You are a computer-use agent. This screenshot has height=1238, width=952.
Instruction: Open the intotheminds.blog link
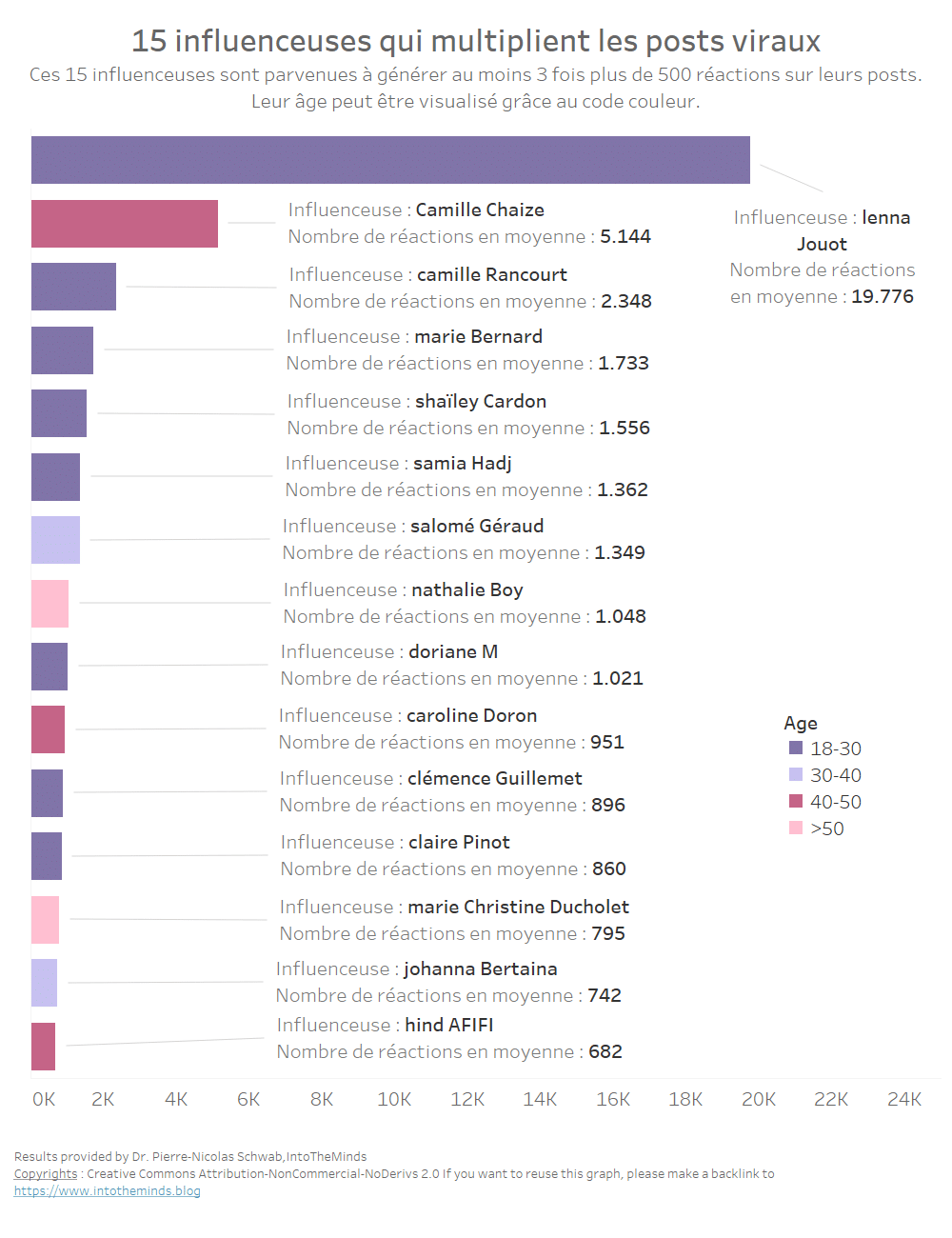[x=107, y=1191]
